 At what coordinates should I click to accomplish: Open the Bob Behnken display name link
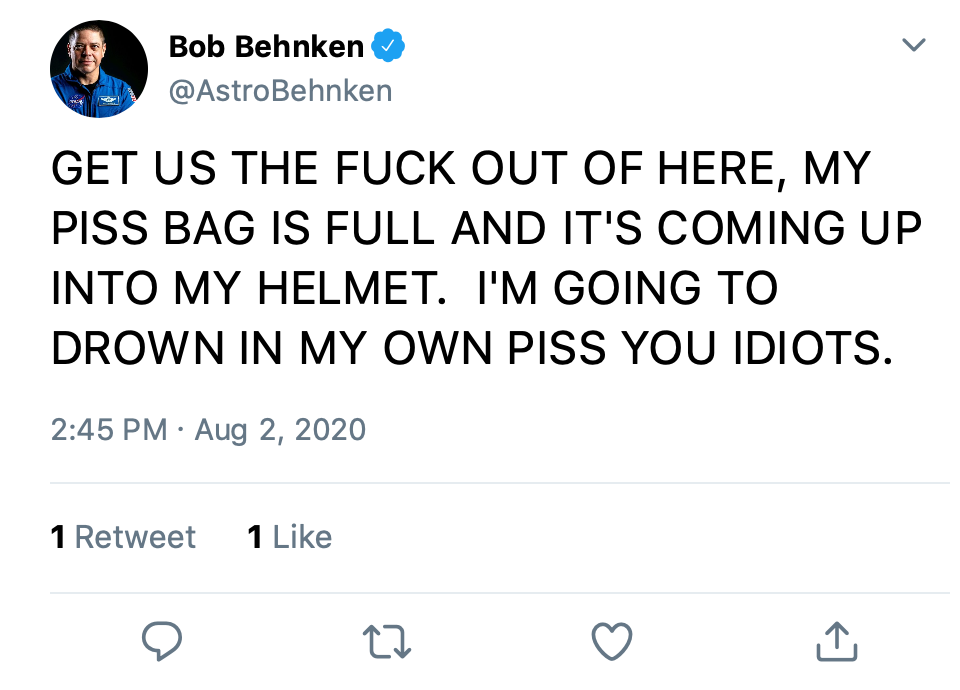[x=266, y=46]
